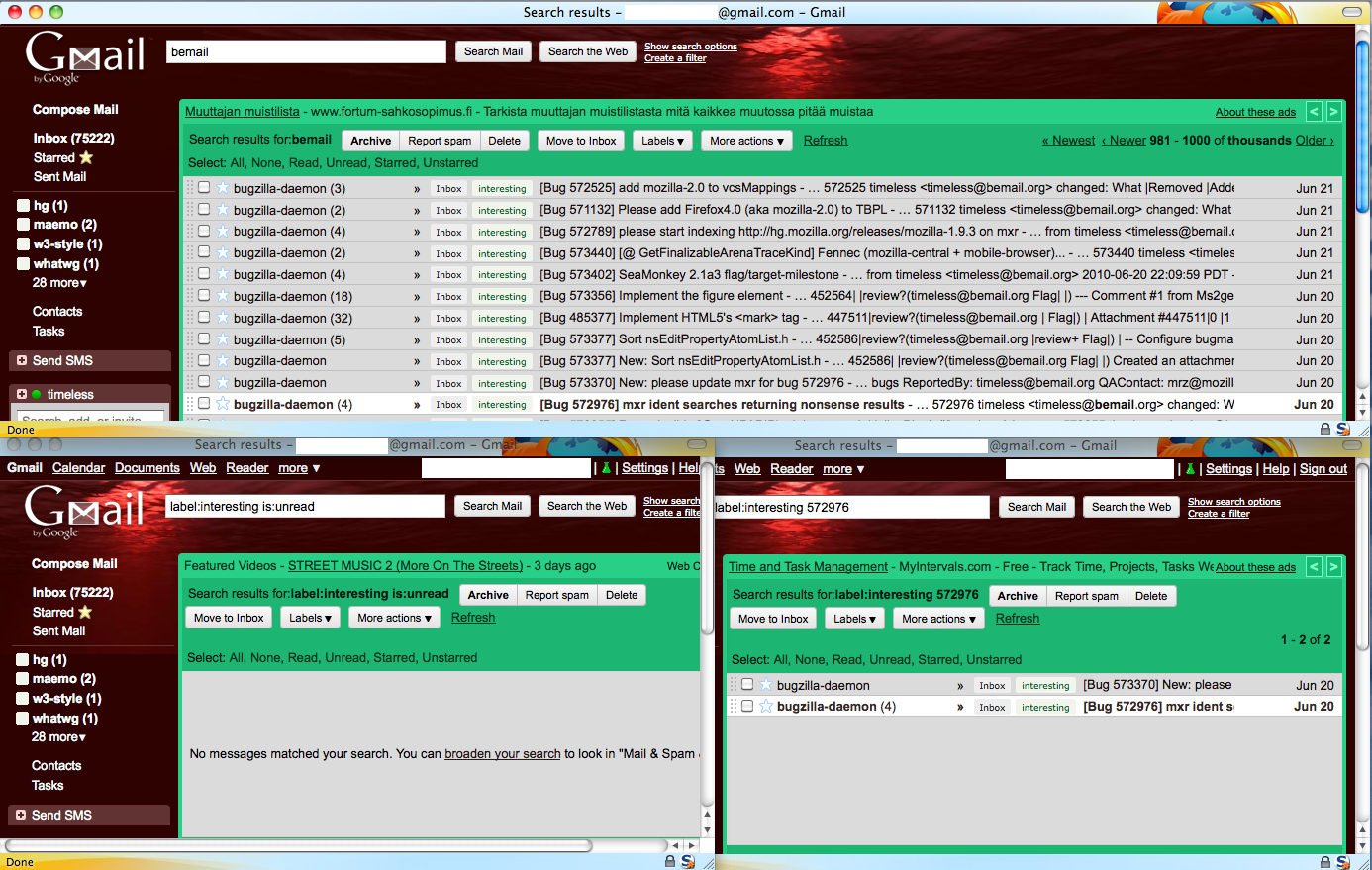Show next ad arrow in bemail window
Screen dimensions: 1372x870
[x=1333, y=112]
